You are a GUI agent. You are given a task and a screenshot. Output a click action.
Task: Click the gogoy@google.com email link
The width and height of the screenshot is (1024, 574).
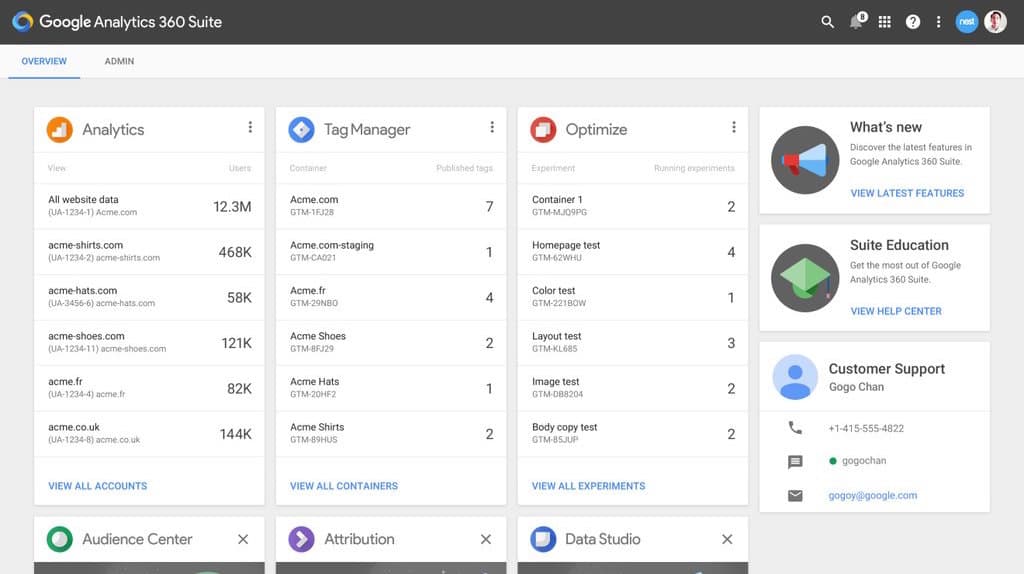point(872,496)
